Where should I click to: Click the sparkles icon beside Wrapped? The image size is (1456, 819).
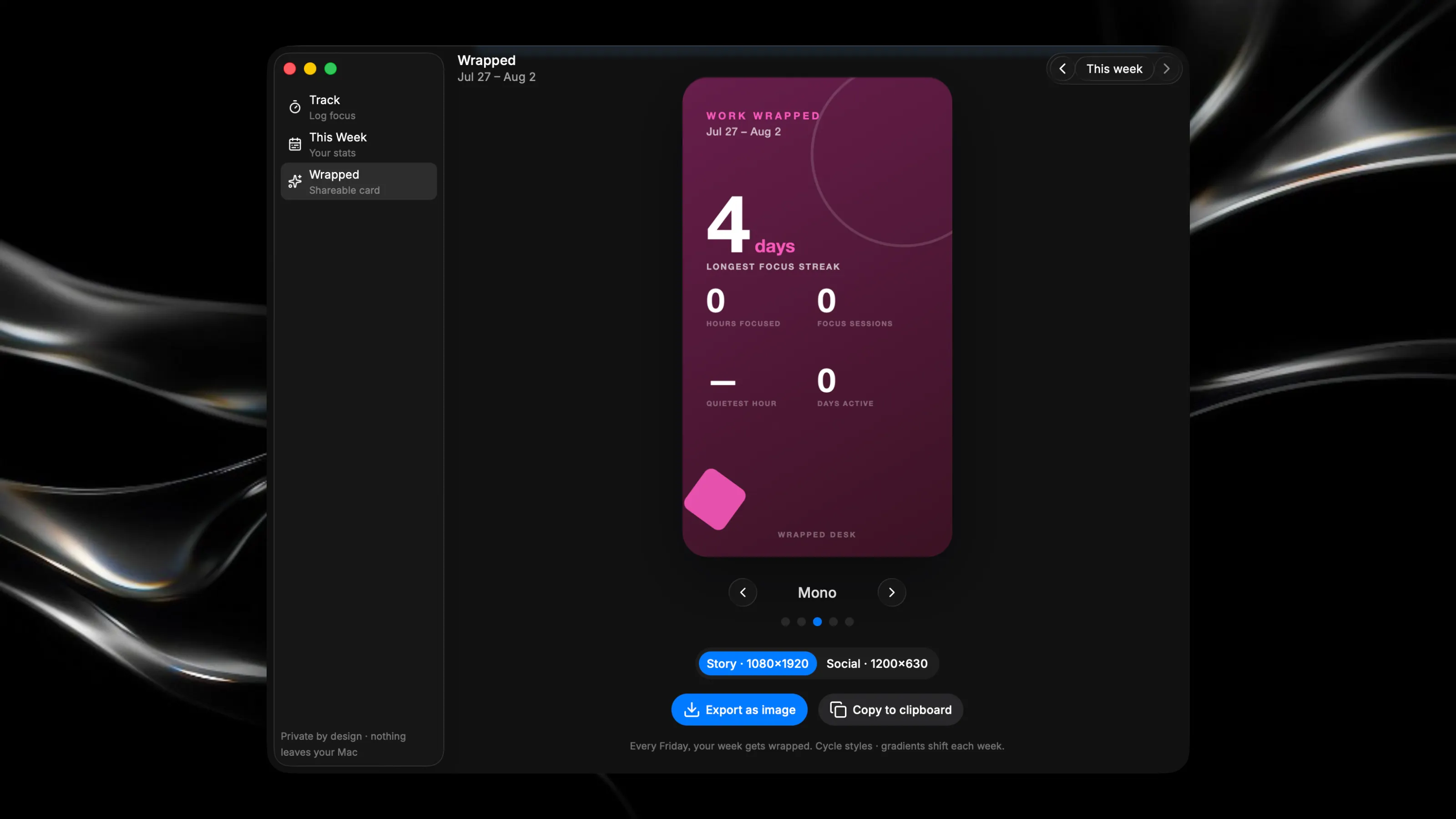295,182
